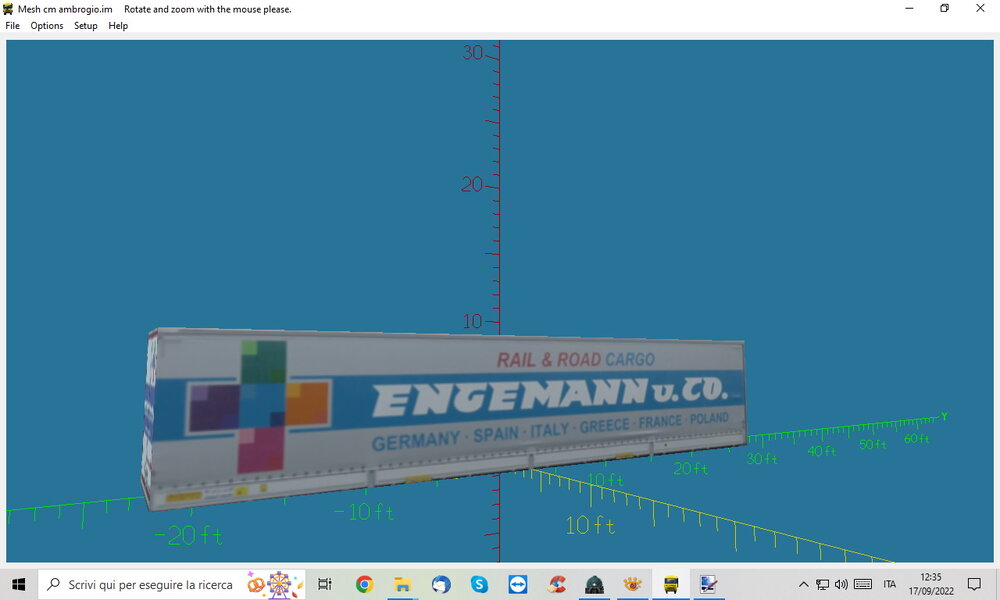This screenshot has width=1000, height=600.
Task: Launch Google Chrome from the taskbar
Action: [364, 584]
